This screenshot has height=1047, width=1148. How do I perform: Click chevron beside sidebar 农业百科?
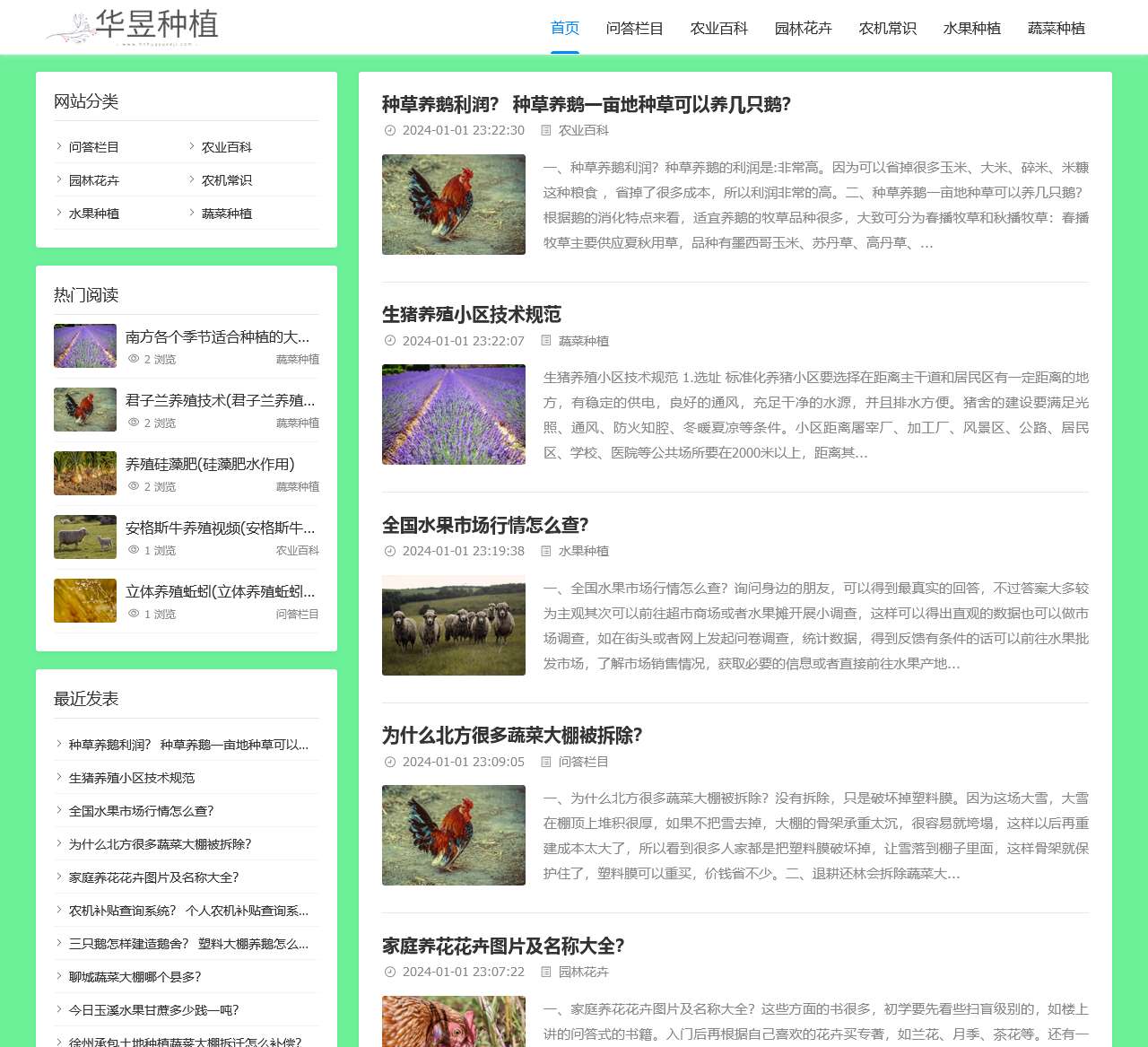[x=191, y=146]
